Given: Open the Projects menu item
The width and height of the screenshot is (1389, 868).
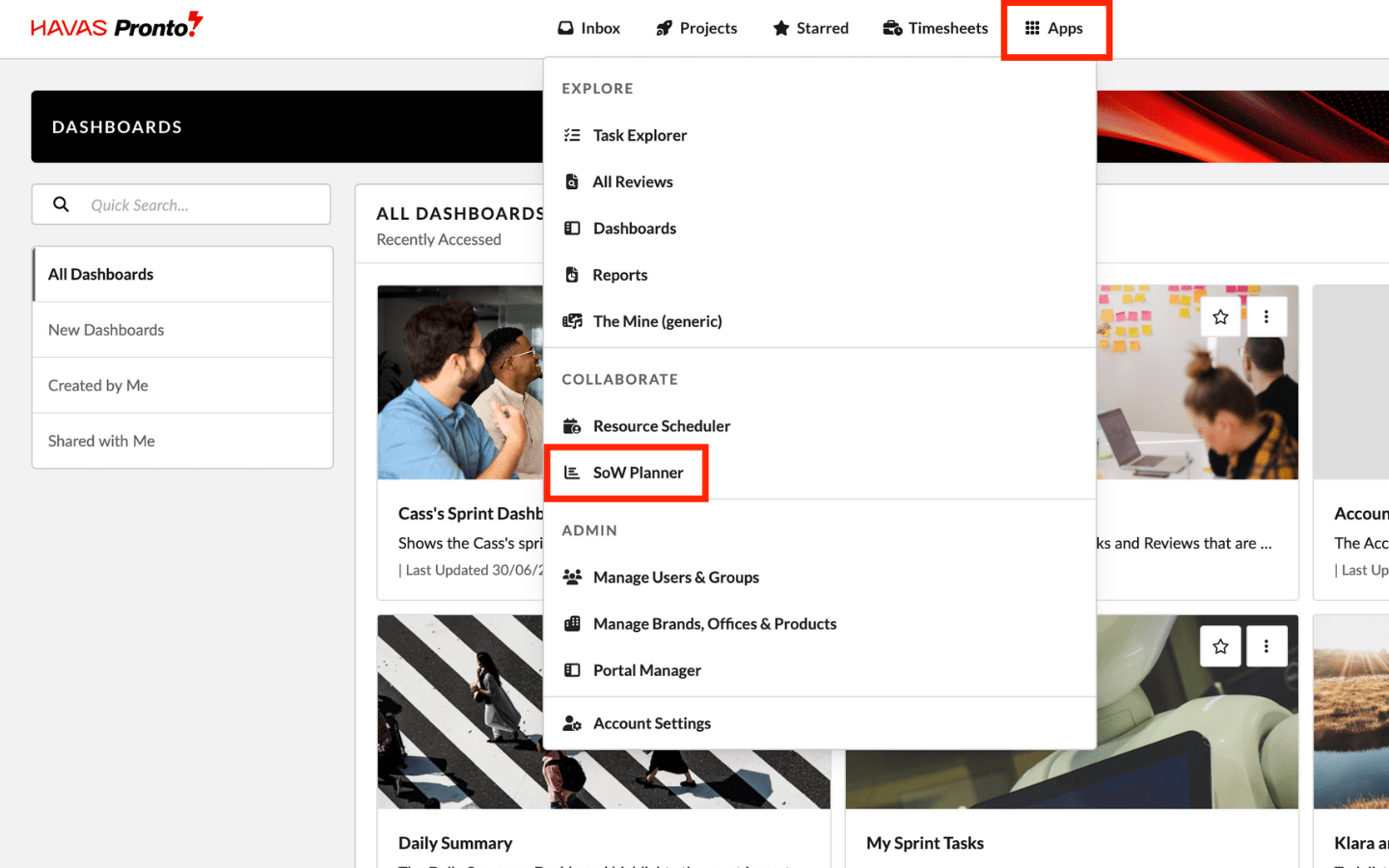Looking at the screenshot, I should tap(696, 28).
